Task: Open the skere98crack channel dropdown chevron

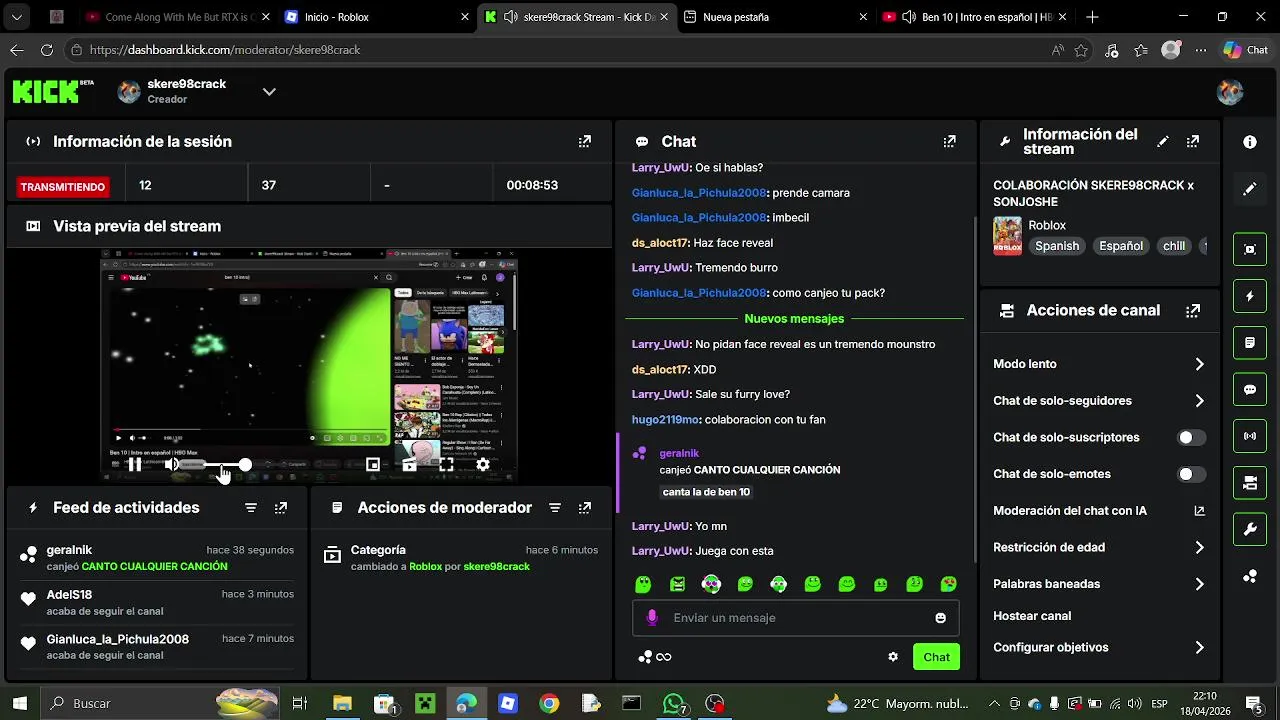Action: tap(269, 92)
